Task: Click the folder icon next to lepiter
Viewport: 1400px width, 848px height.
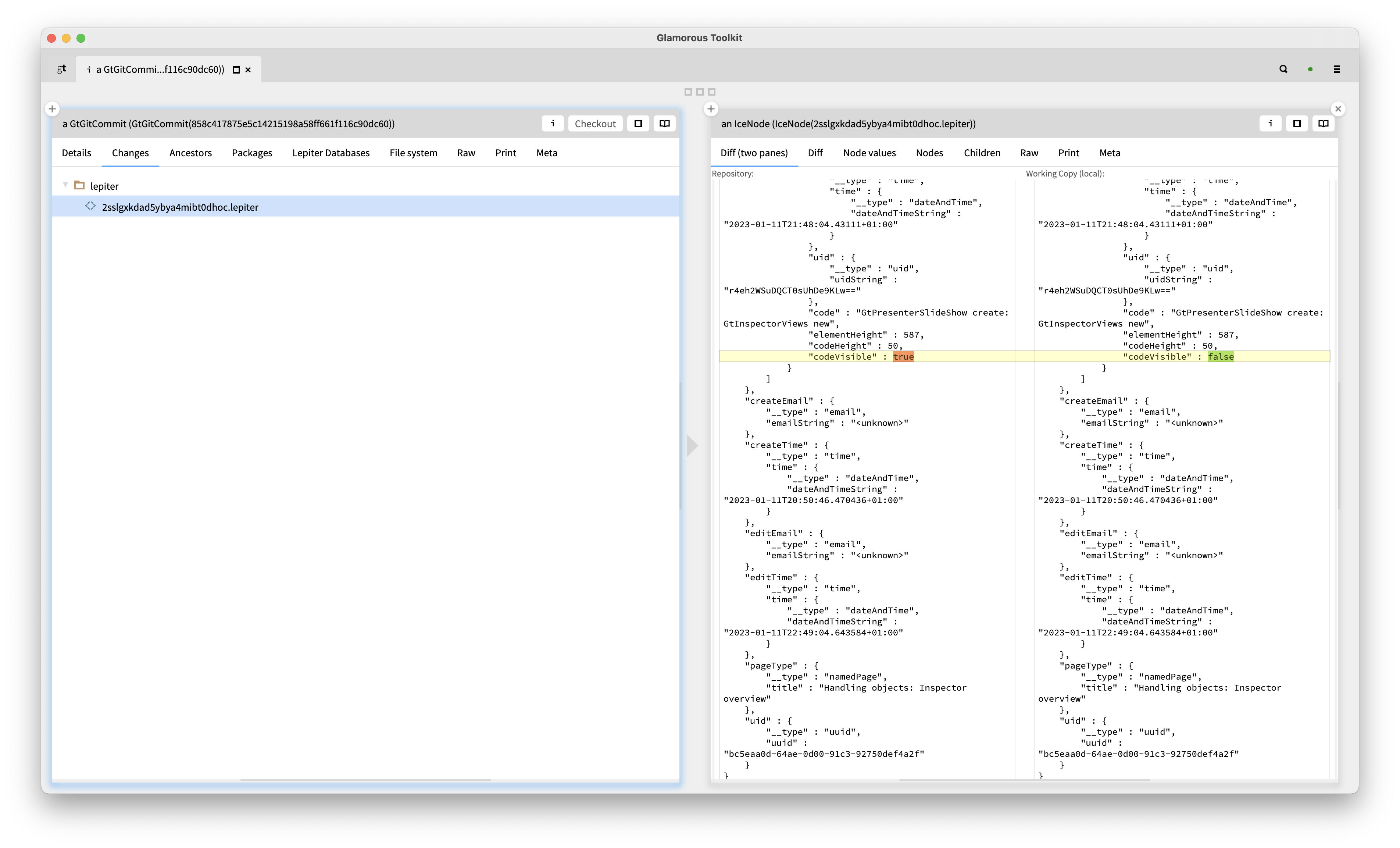Action: (79, 185)
